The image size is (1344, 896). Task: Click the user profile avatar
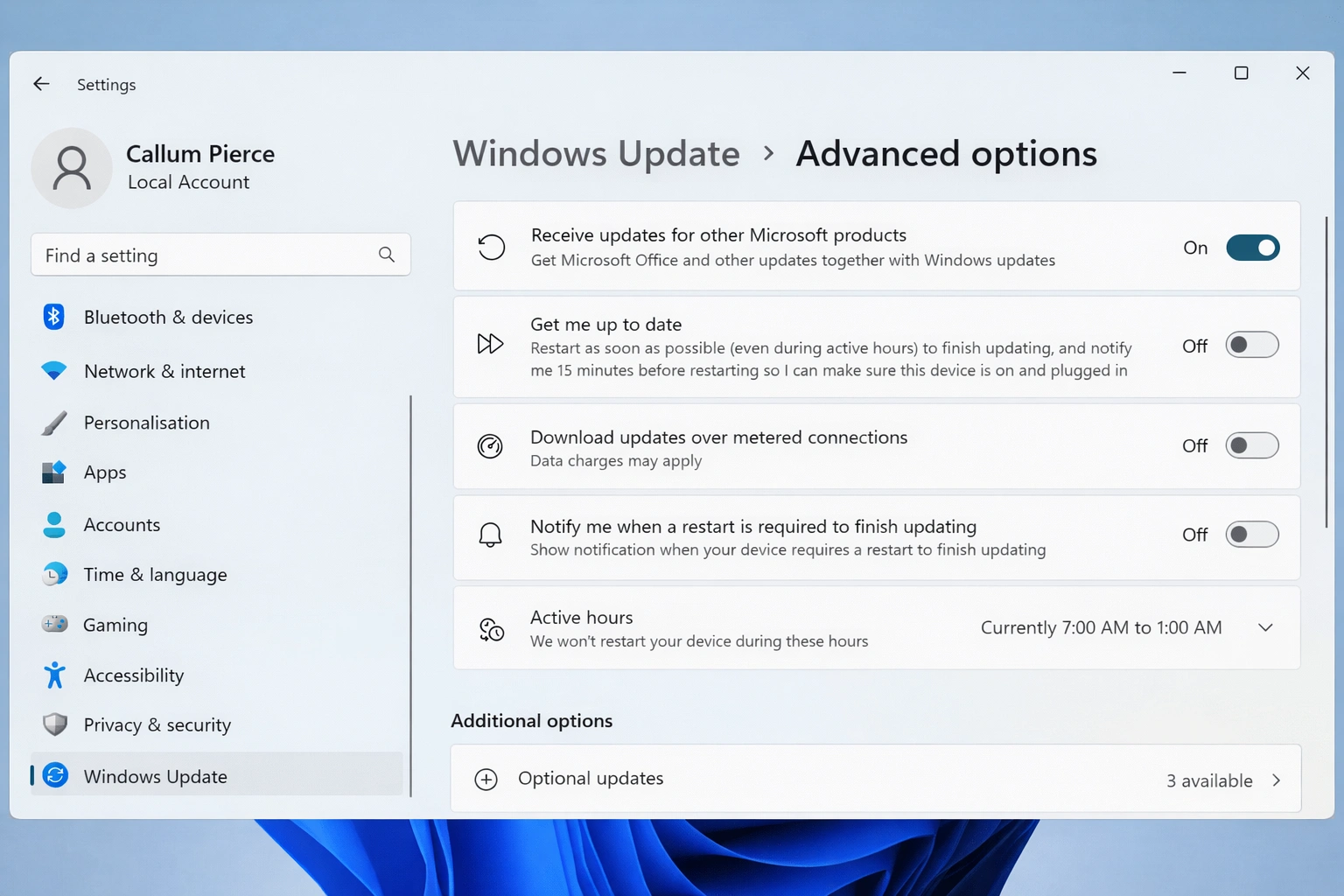[x=72, y=168]
